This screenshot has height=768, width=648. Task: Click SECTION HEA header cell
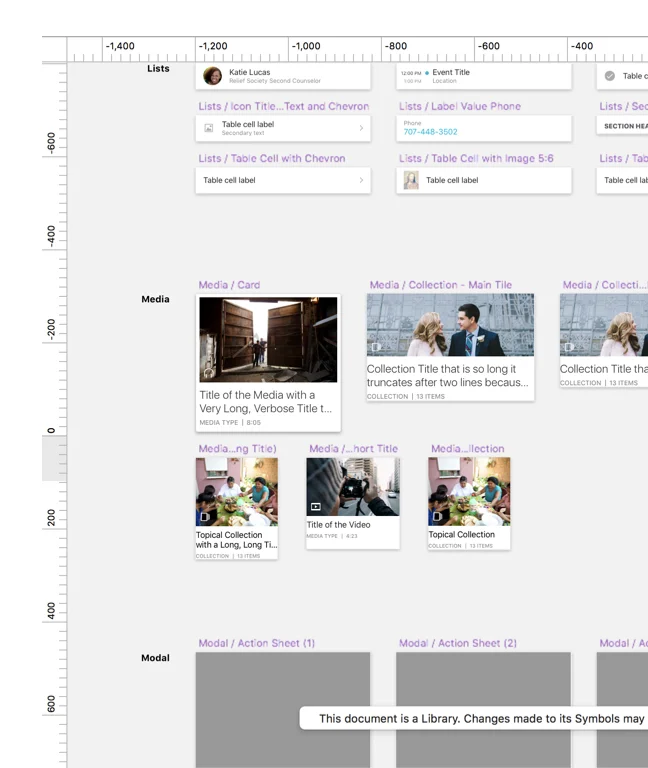point(622,126)
